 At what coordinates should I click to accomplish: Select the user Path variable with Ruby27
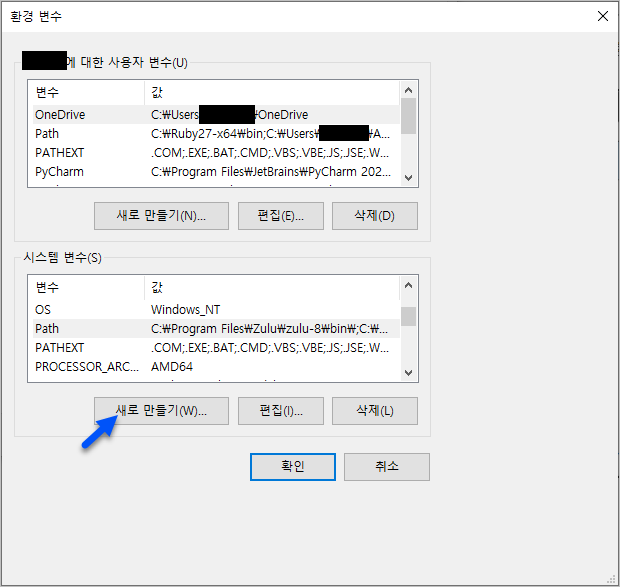(x=216, y=134)
